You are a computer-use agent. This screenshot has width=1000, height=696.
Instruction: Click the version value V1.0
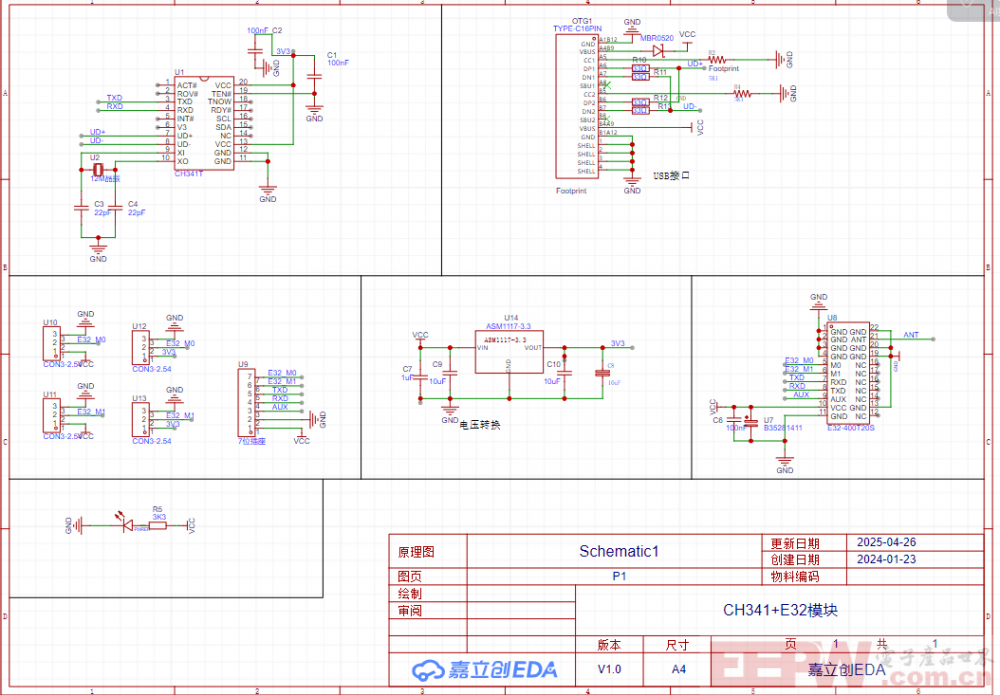[609, 669]
